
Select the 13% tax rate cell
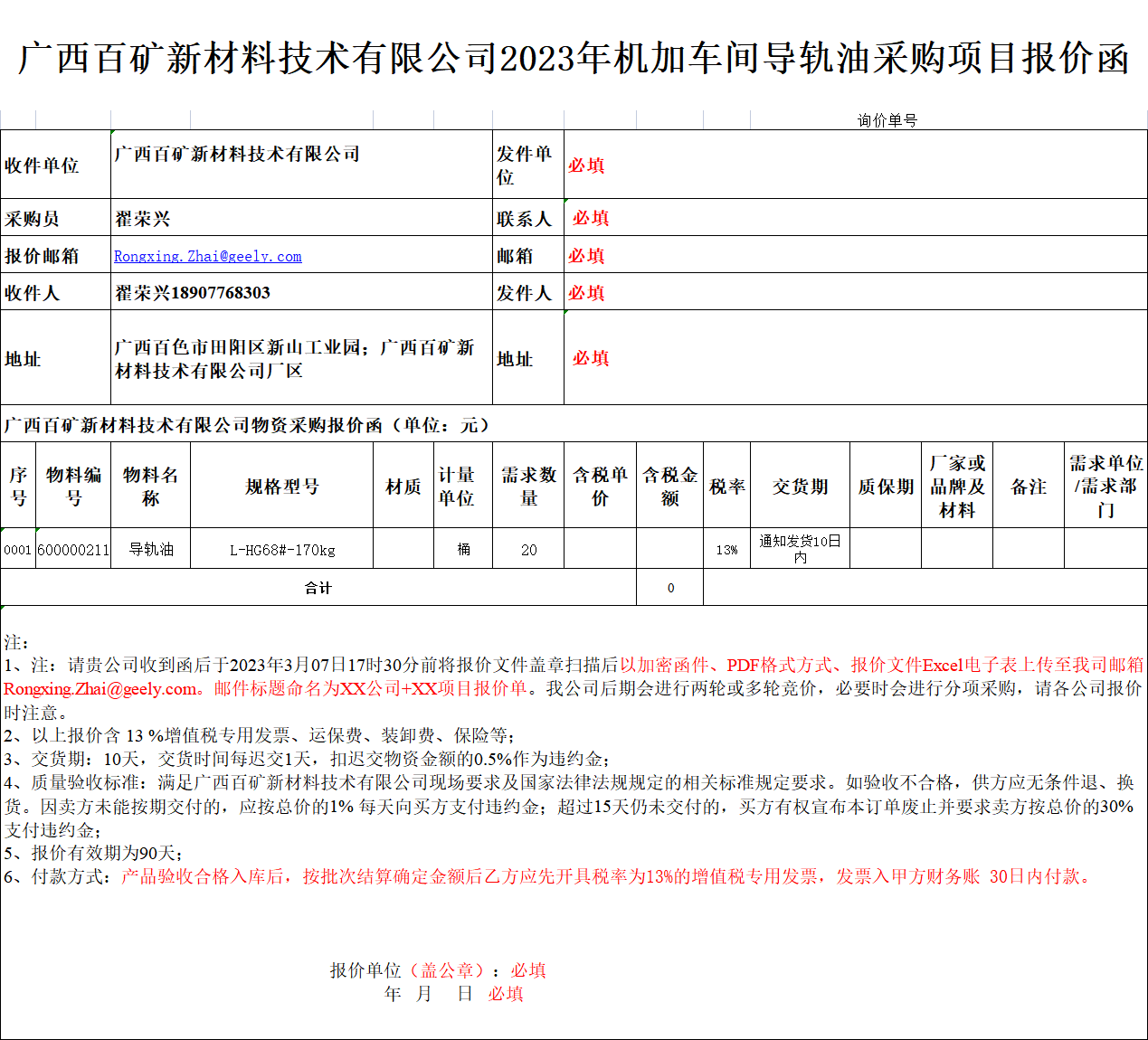tap(727, 549)
